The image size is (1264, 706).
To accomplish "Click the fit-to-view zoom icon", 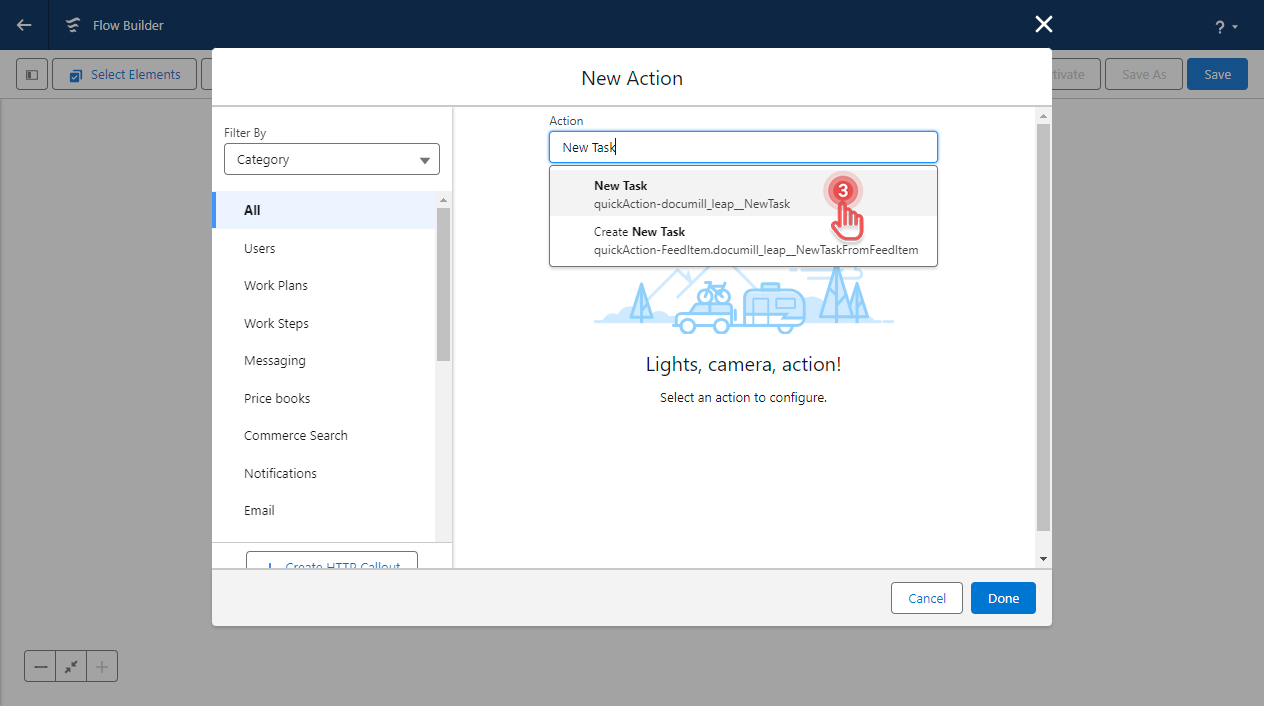I will click(70, 665).
